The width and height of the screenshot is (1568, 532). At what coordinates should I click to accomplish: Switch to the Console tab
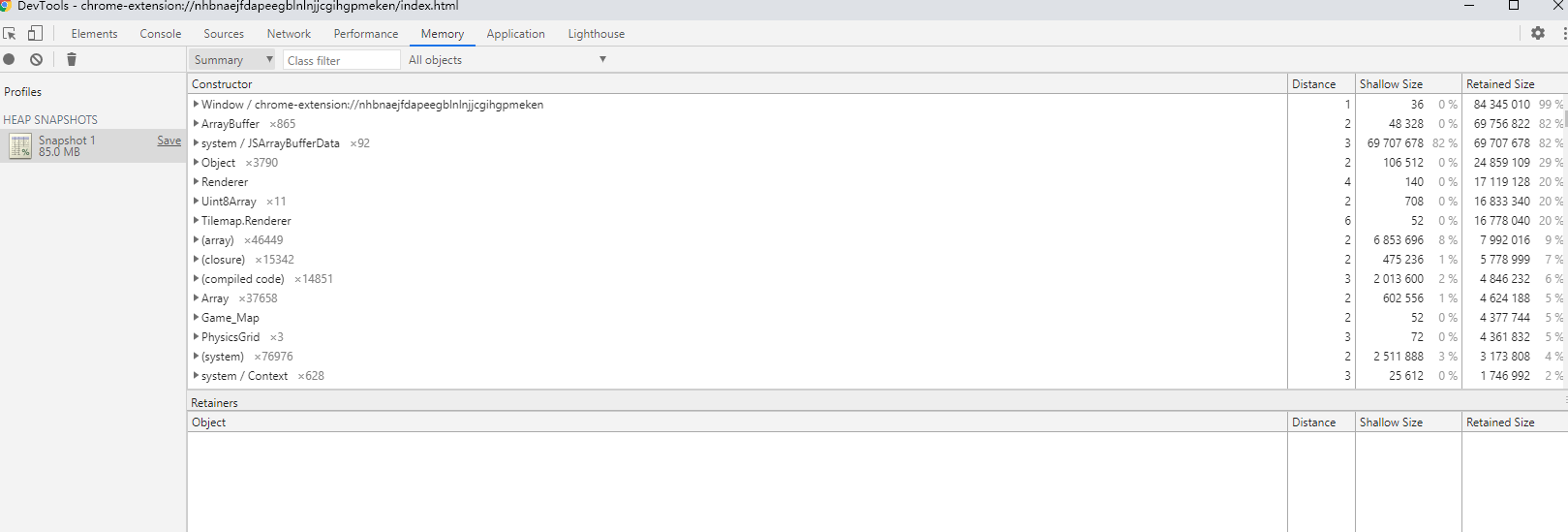pyautogui.click(x=161, y=34)
